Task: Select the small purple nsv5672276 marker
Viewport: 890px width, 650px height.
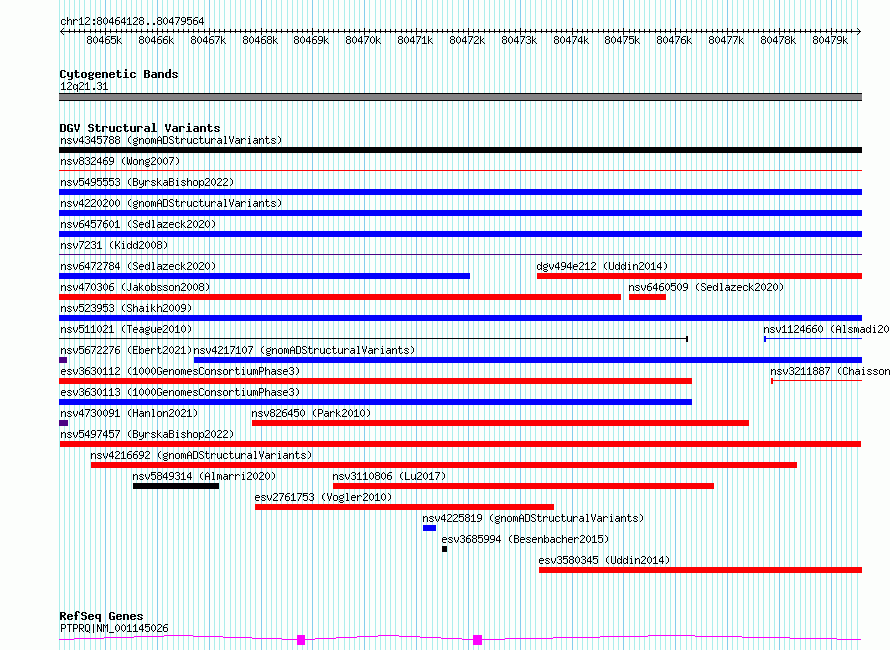Action: pyautogui.click(x=63, y=360)
